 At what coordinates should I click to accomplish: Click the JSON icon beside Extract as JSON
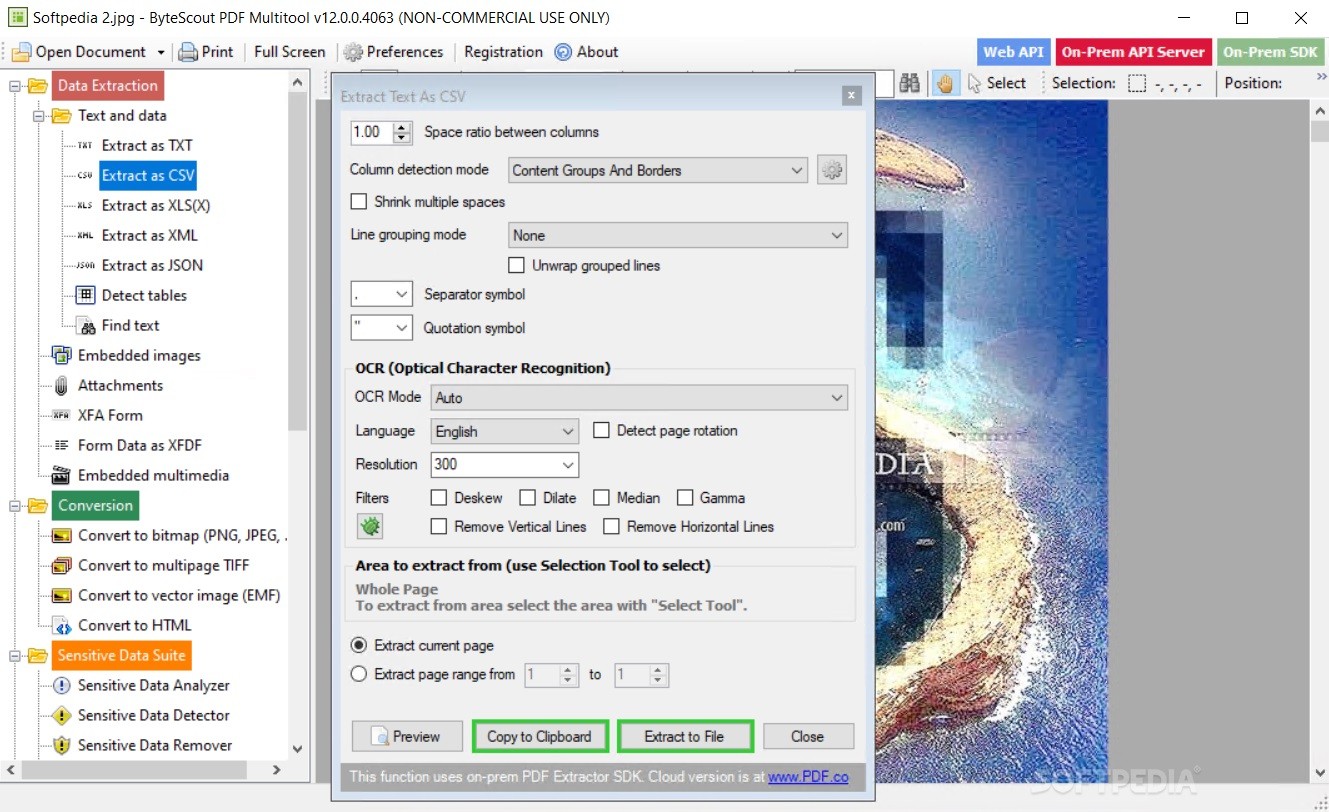[x=85, y=266]
